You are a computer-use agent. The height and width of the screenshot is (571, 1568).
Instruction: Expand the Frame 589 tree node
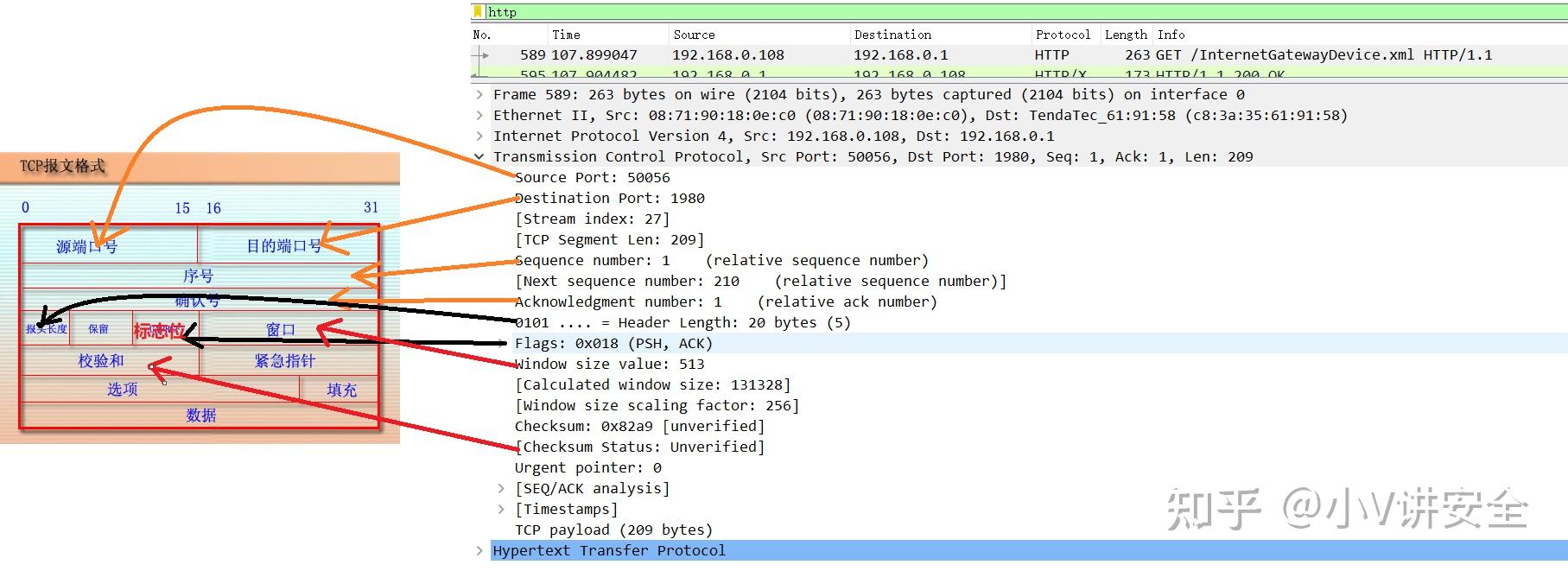pyautogui.click(x=479, y=94)
